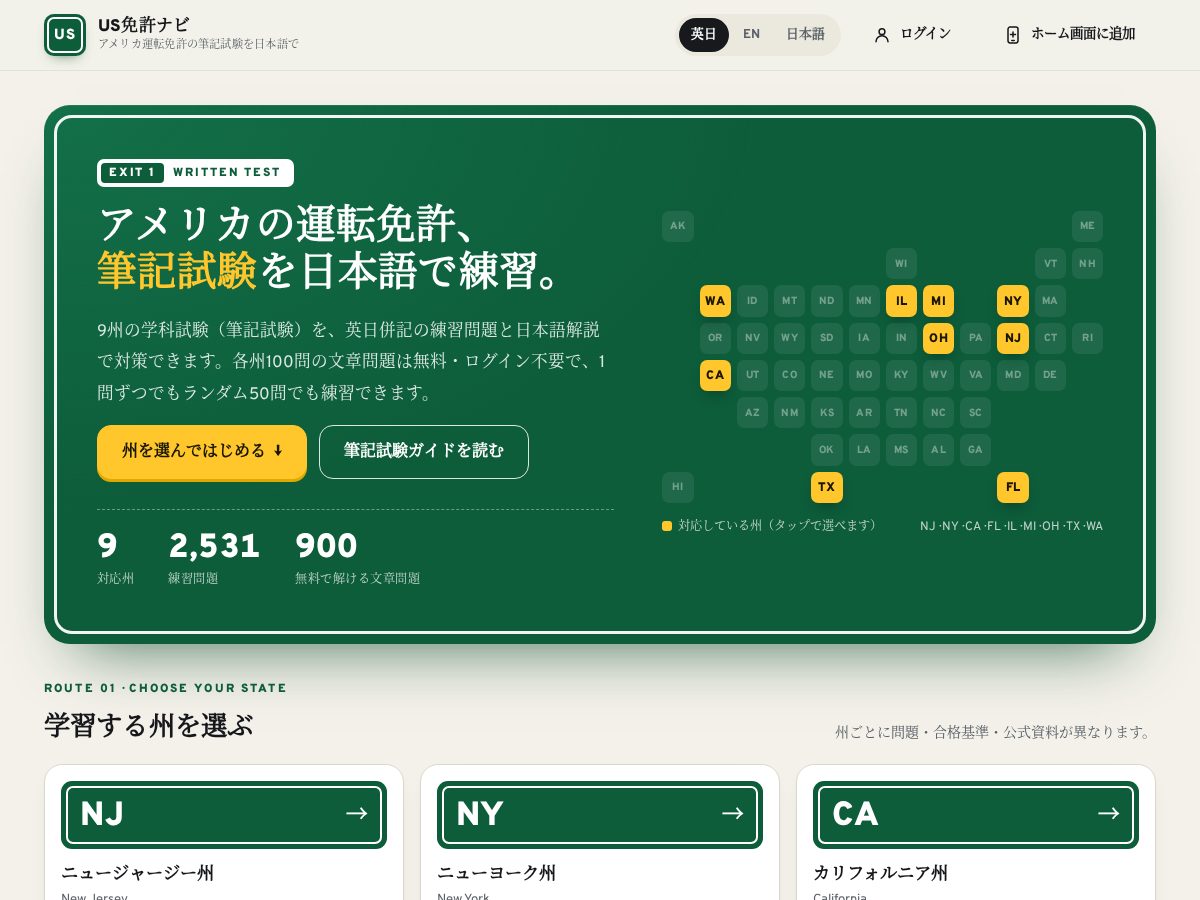Click カリフォルニア州 card title
Image resolution: width=1200 pixels, height=900 pixels.
880,873
